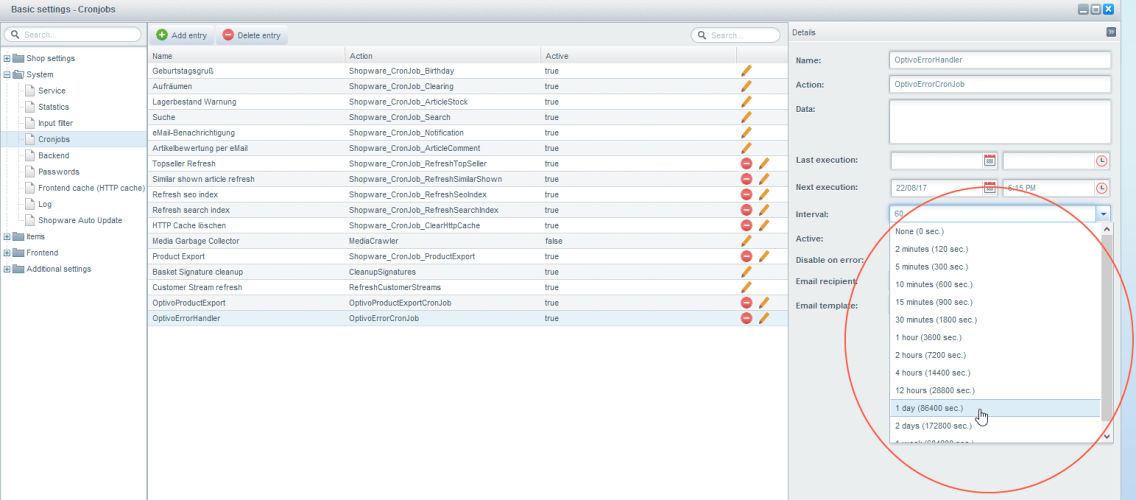Image resolution: width=1136 pixels, height=500 pixels.
Task: Expand the Shop settings tree node
Action: pyautogui.click(x=7, y=58)
